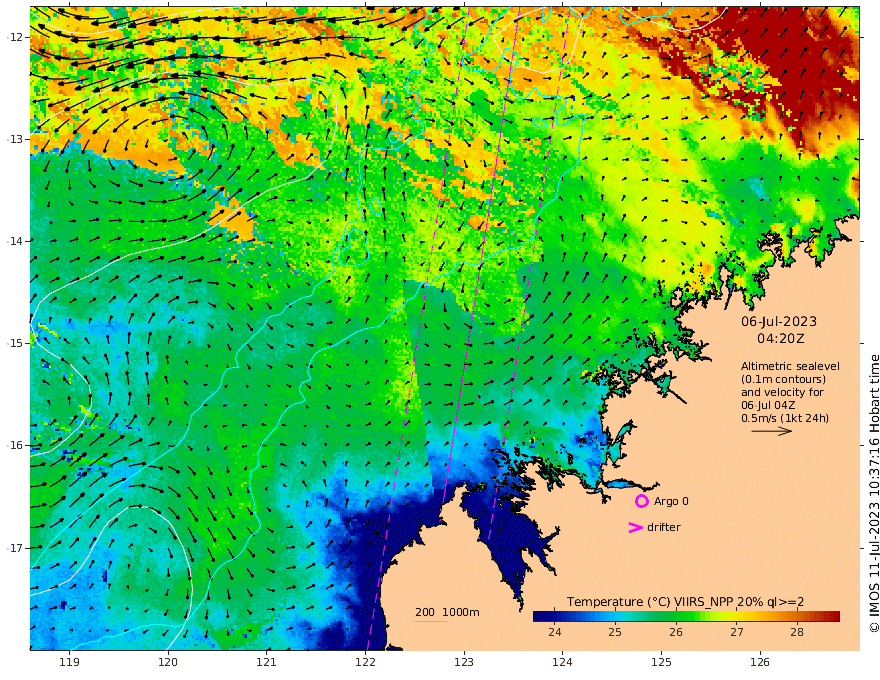Click the Temperature VIIRS_NPP colorbar title
Image resolution: width=880 pixels, height=680 pixels.
pyautogui.click(x=685, y=602)
